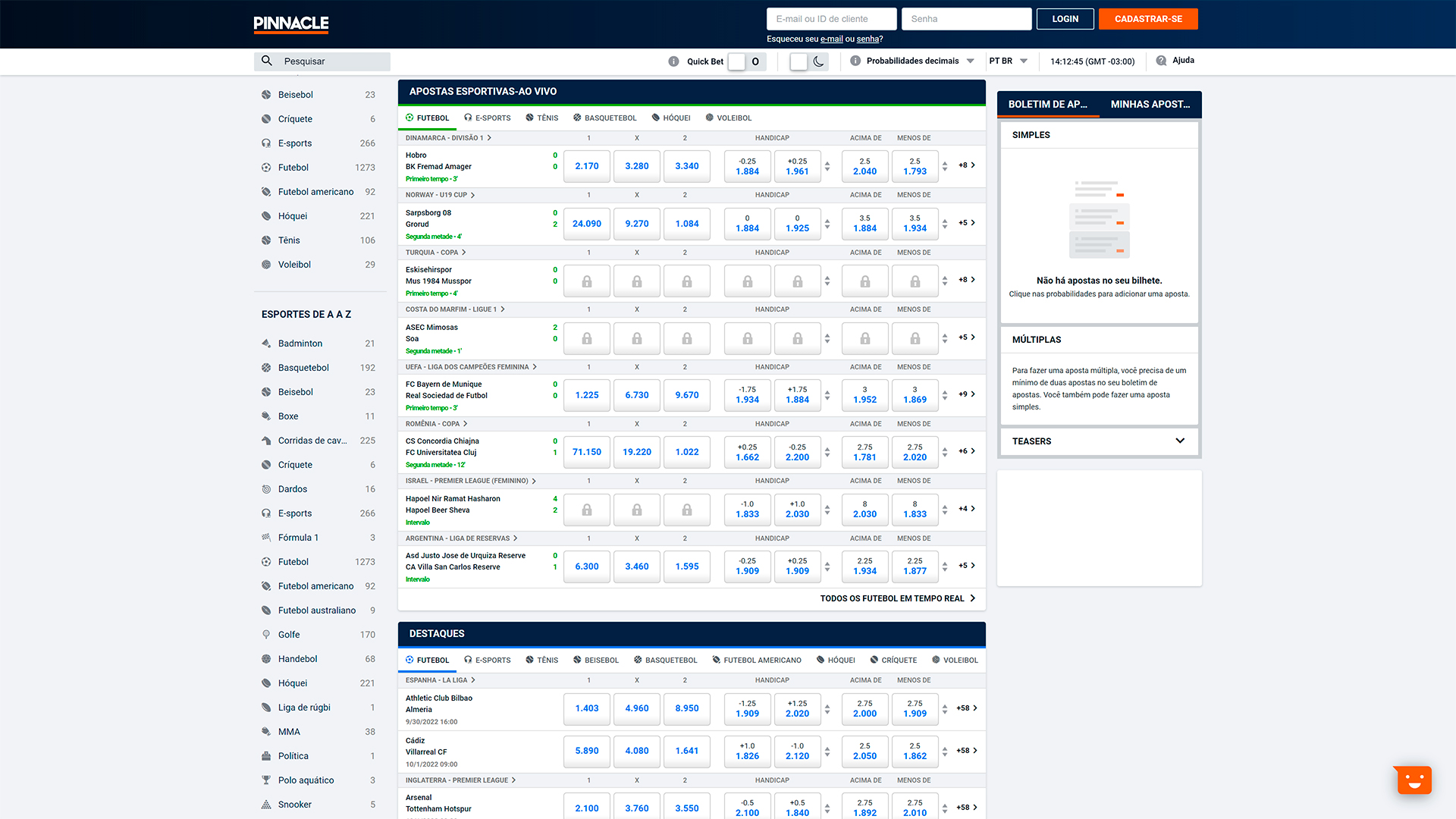Open UEFA Liga dos Campeões Feminina league
The width and height of the screenshot is (1456, 819).
tap(471, 367)
